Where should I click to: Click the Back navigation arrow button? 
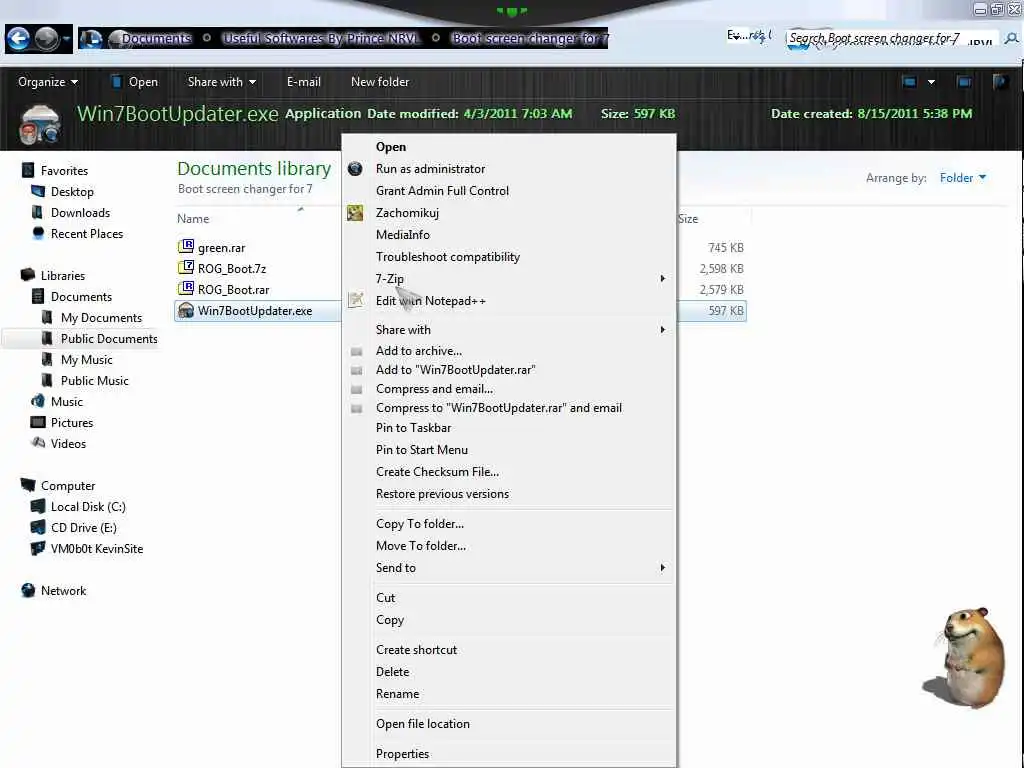tap(18, 39)
